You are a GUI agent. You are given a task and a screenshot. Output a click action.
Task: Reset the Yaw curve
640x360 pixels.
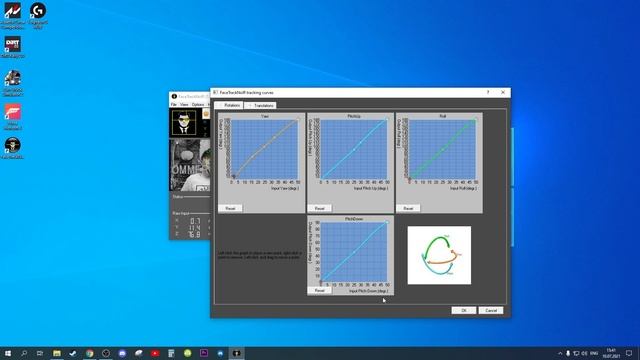230,208
